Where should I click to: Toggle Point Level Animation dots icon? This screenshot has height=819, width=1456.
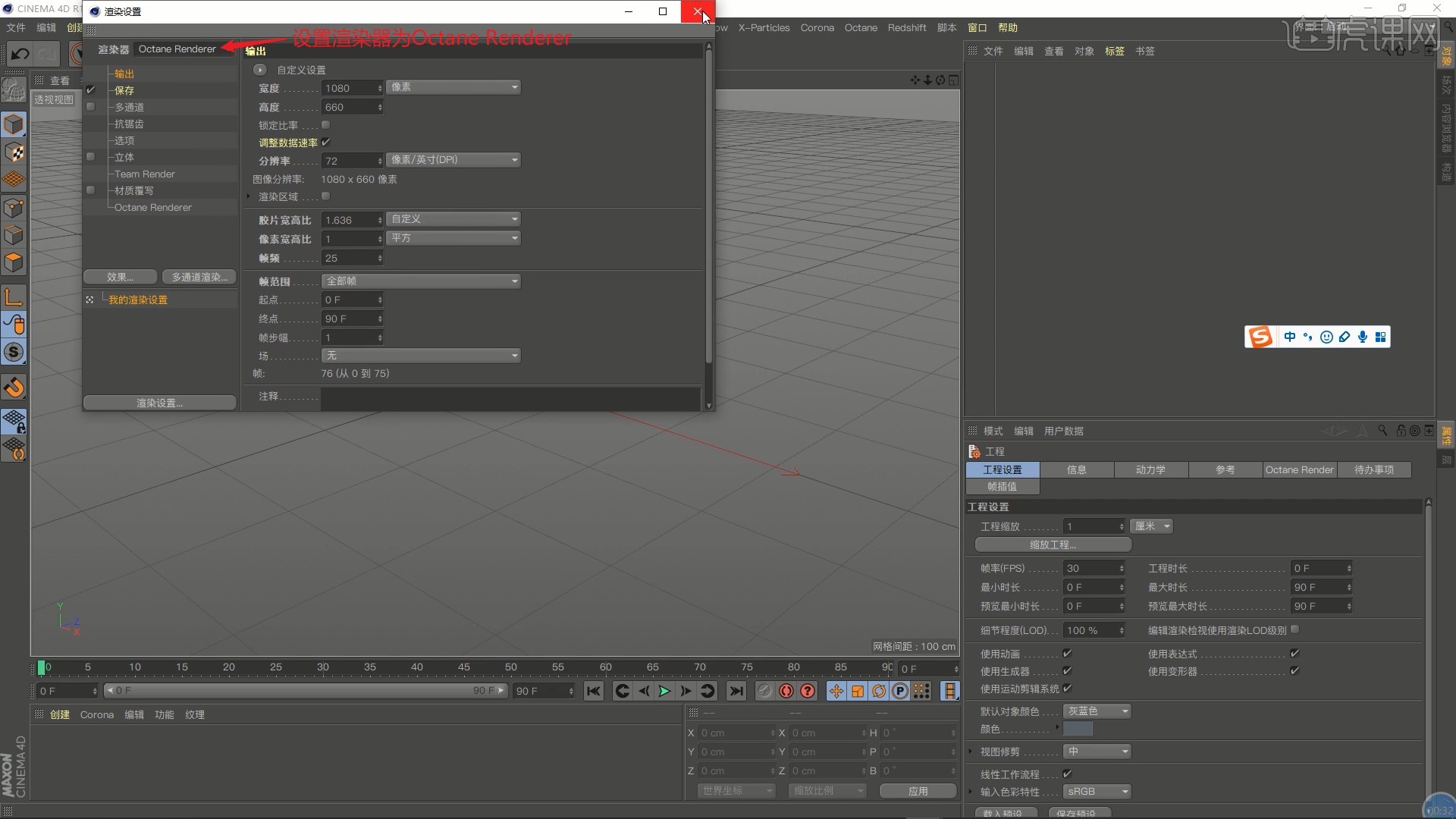coord(921,691)
